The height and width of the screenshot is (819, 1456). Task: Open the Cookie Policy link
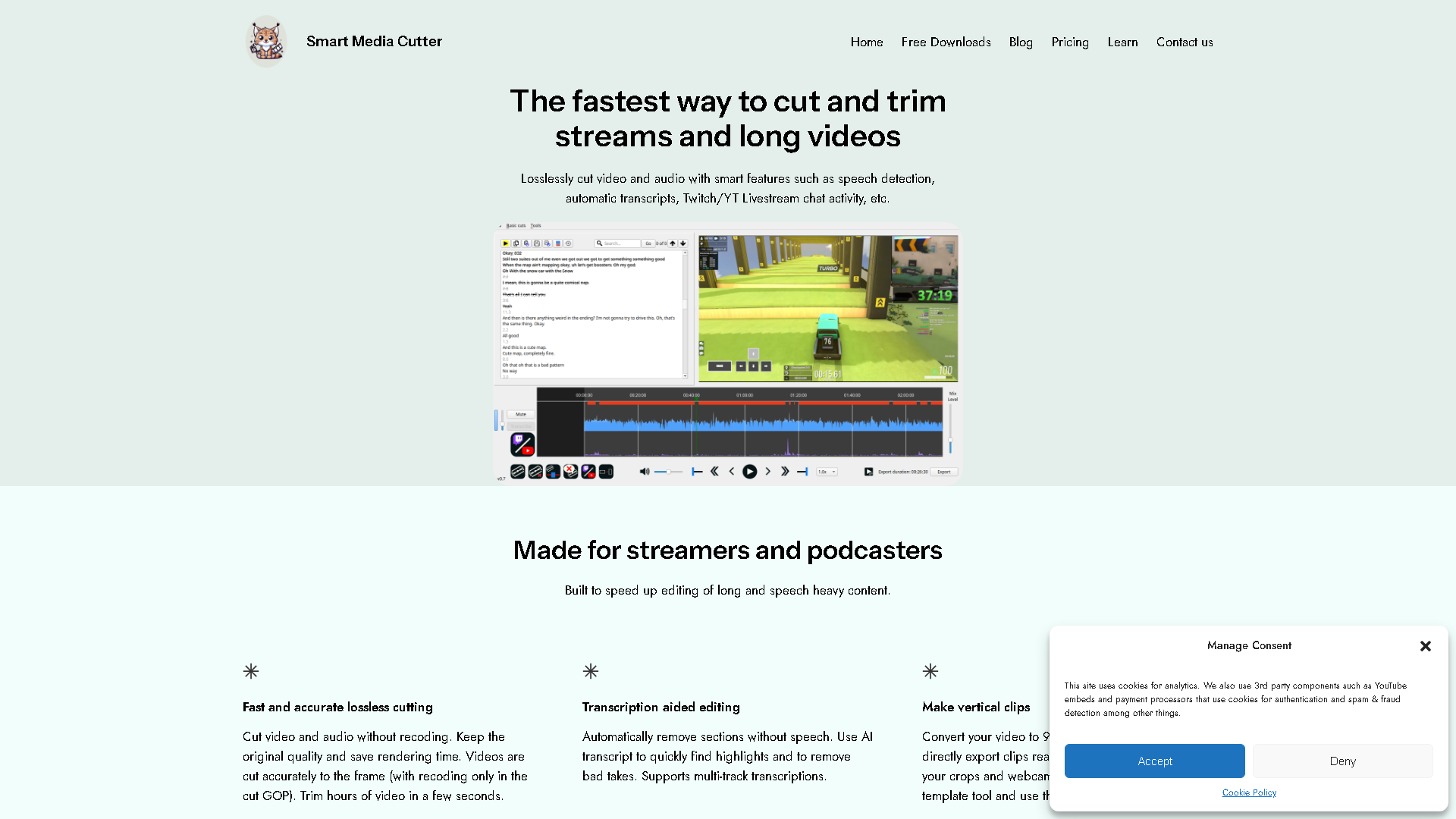1249,792
